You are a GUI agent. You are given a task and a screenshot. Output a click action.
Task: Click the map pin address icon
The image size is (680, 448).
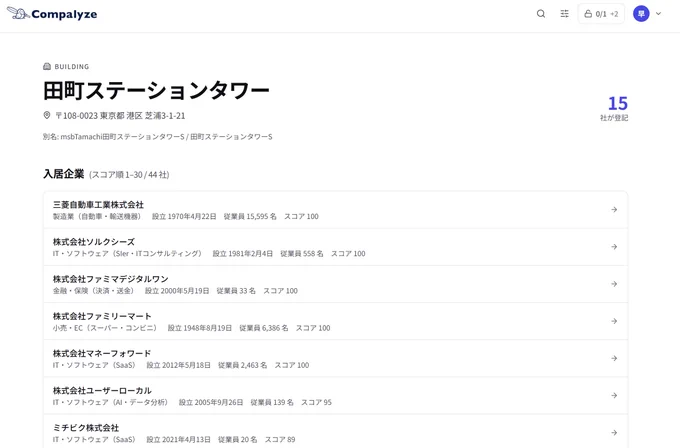pyautogui.click(x=47, y=115)
